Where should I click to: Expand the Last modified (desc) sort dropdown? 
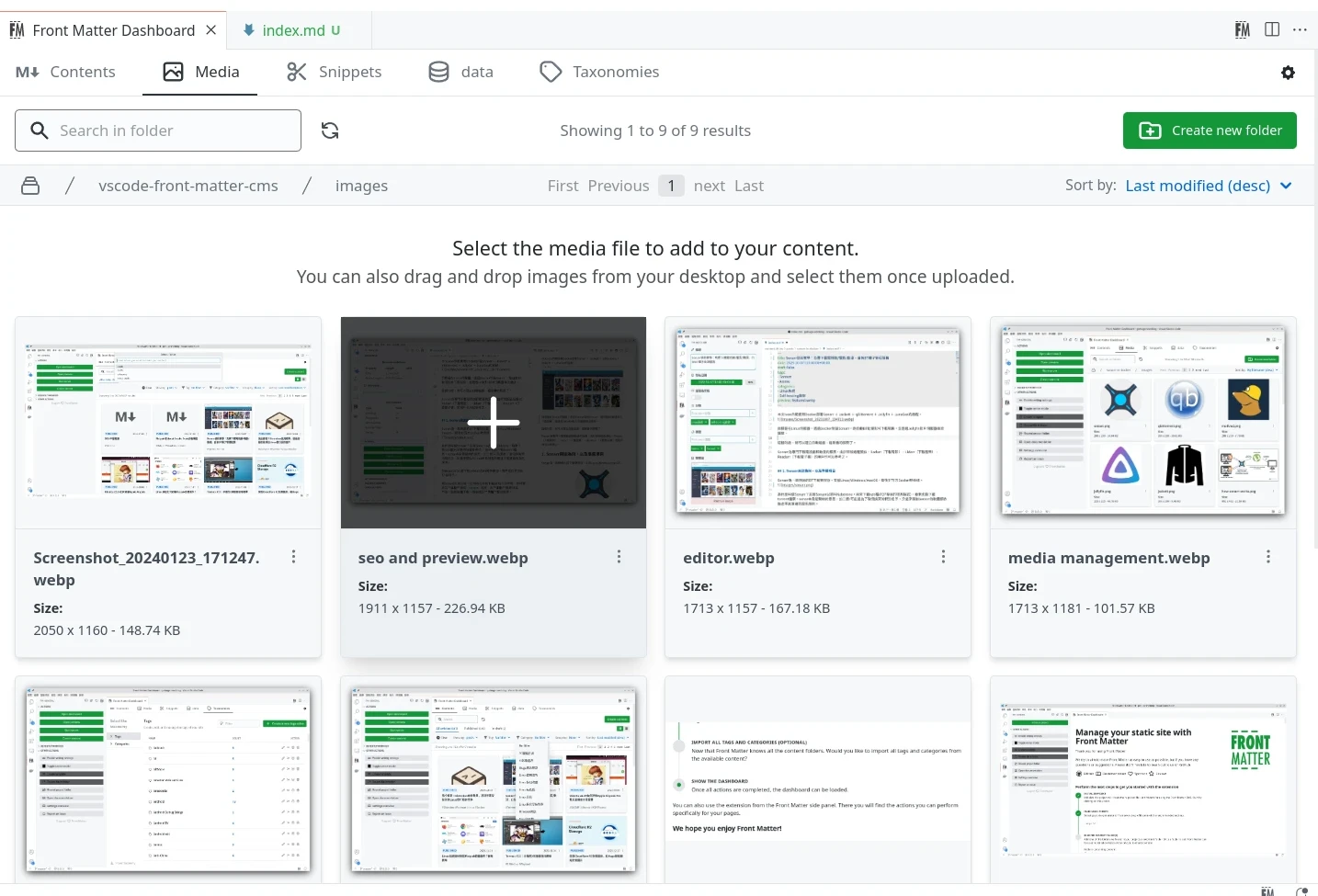(x=1208, y=186)
